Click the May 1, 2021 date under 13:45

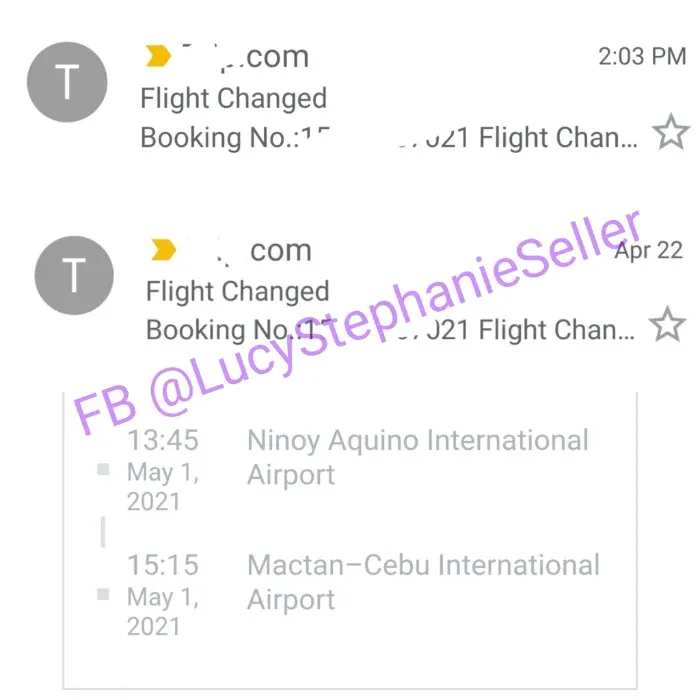163,486
